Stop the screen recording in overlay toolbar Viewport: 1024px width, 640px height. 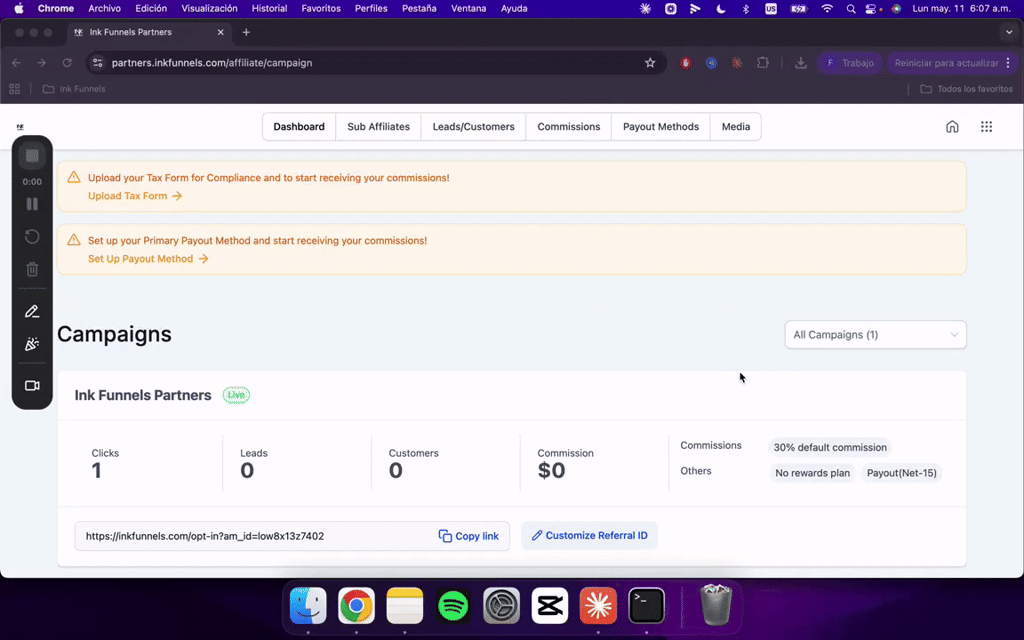pyautogui.click(x=32, y=155)
